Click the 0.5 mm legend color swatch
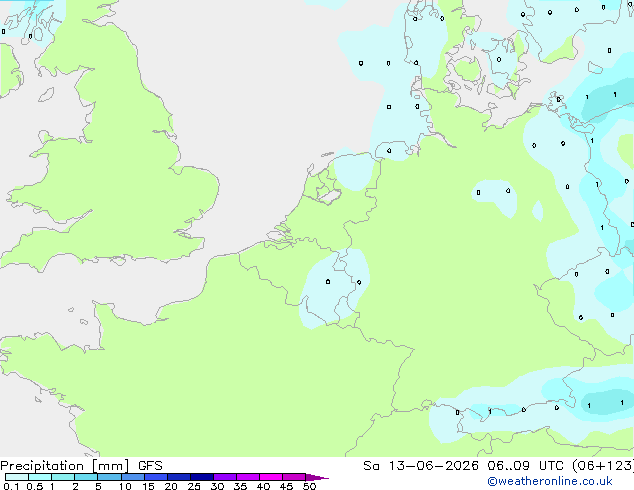This screenshot has height=490, width=634. coord(40,477)
